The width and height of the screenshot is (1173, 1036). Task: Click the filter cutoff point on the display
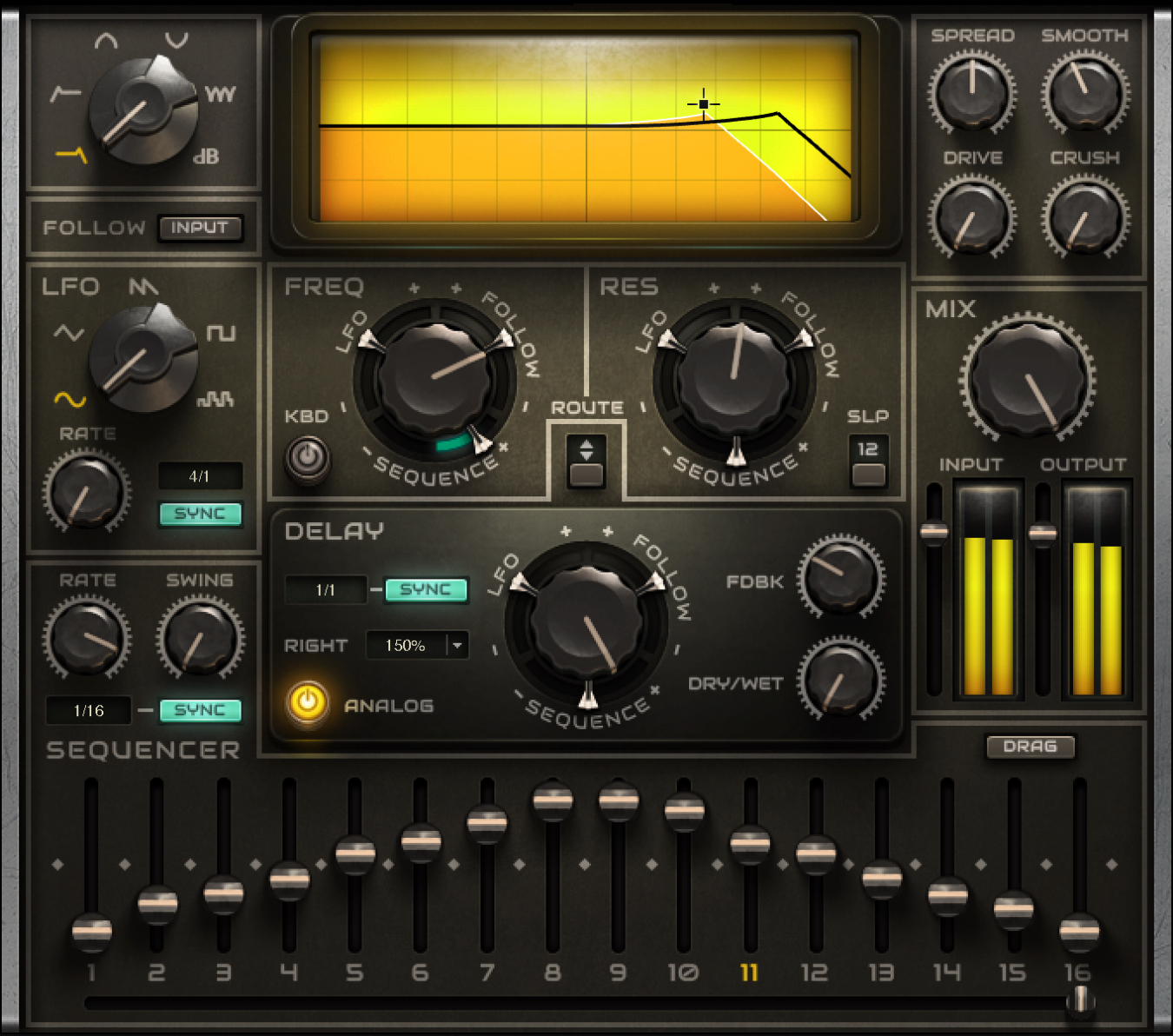pyautogui.click(x=704, y=104)
